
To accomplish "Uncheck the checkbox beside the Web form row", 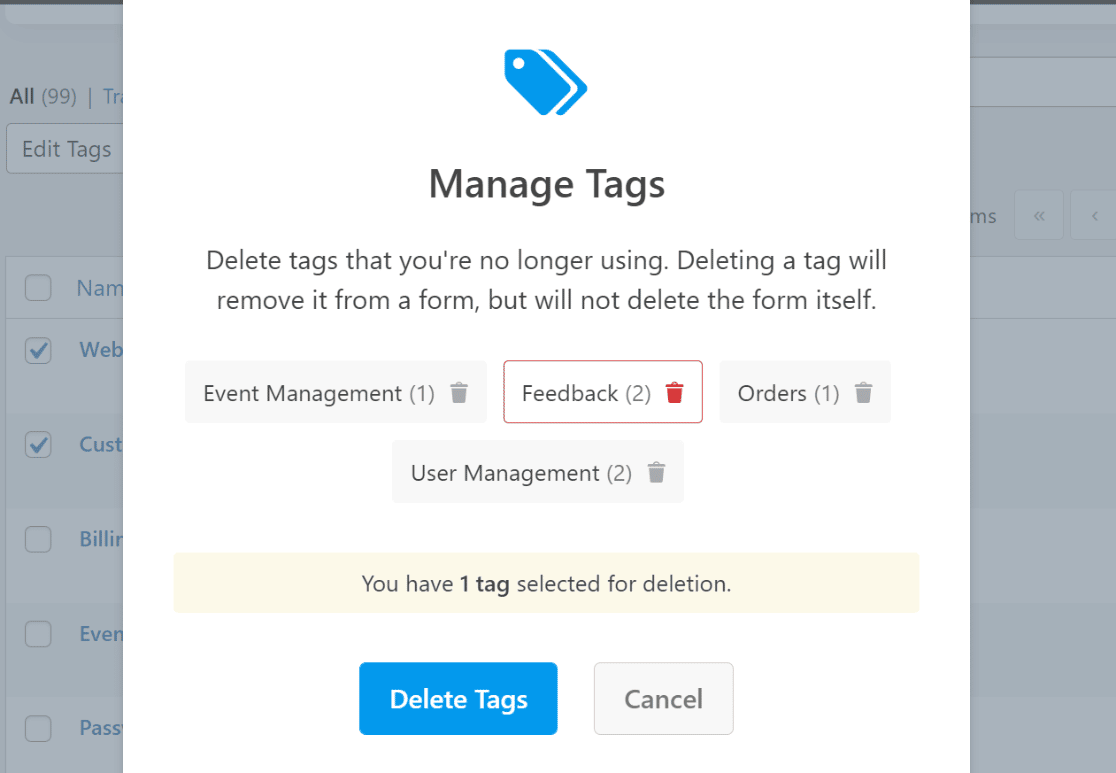I will tap(38, 350).
